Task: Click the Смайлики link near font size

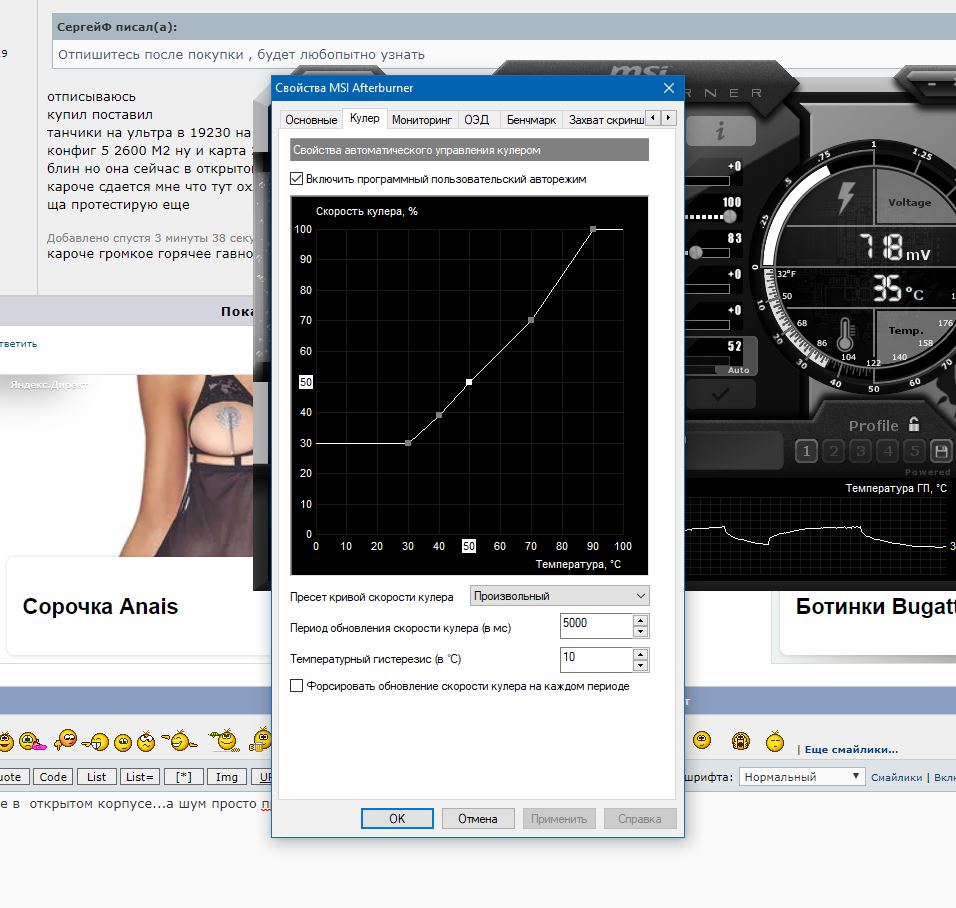Action: tap(896, 777)
